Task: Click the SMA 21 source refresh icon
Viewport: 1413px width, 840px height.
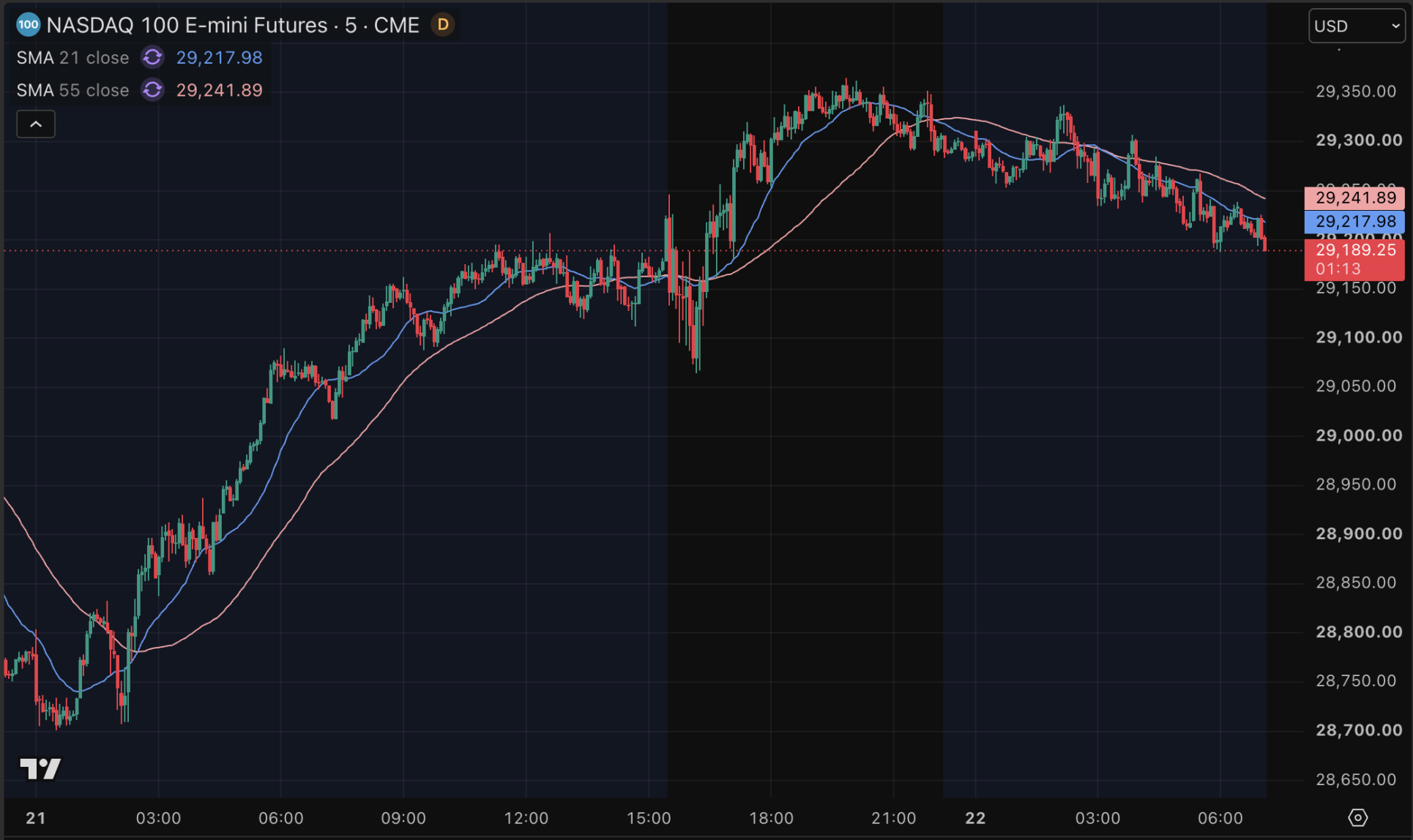Action: click(x=152, y=57)
